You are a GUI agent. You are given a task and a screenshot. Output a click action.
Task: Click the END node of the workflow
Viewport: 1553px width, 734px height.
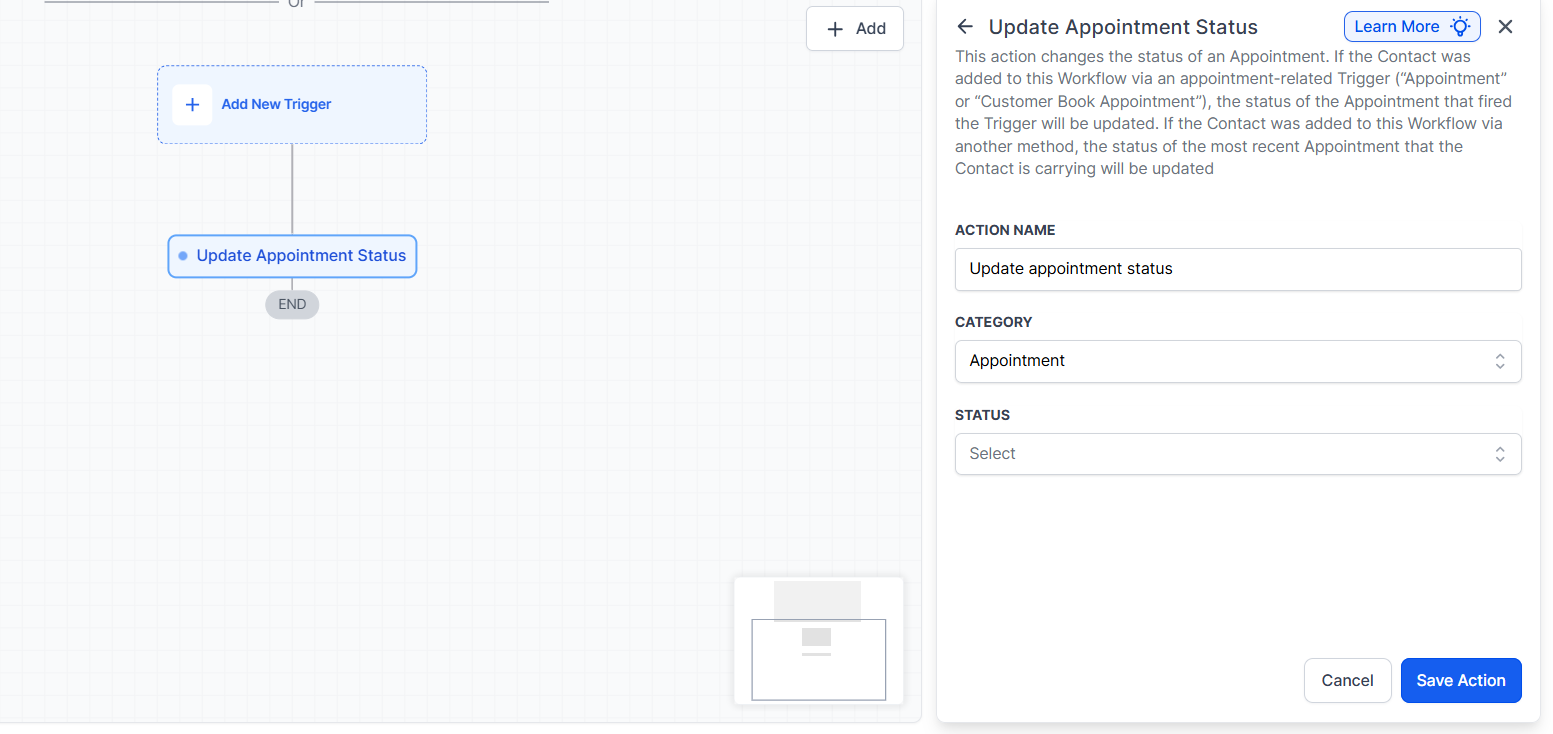click(x=292, y=304)
